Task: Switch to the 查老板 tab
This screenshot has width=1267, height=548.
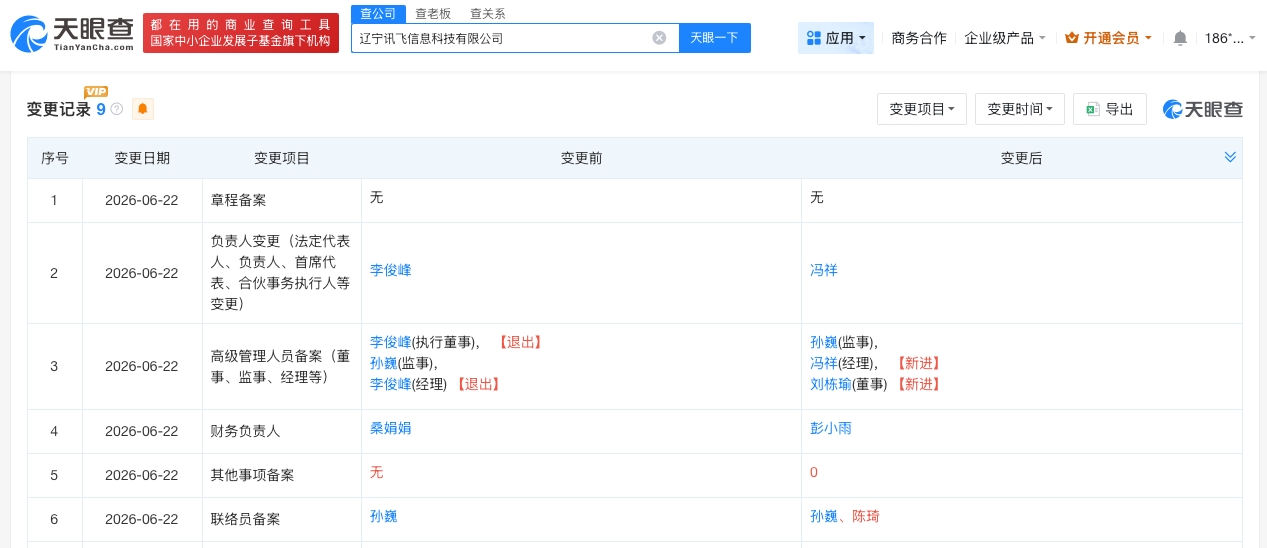Action: (x=433, y=14)
